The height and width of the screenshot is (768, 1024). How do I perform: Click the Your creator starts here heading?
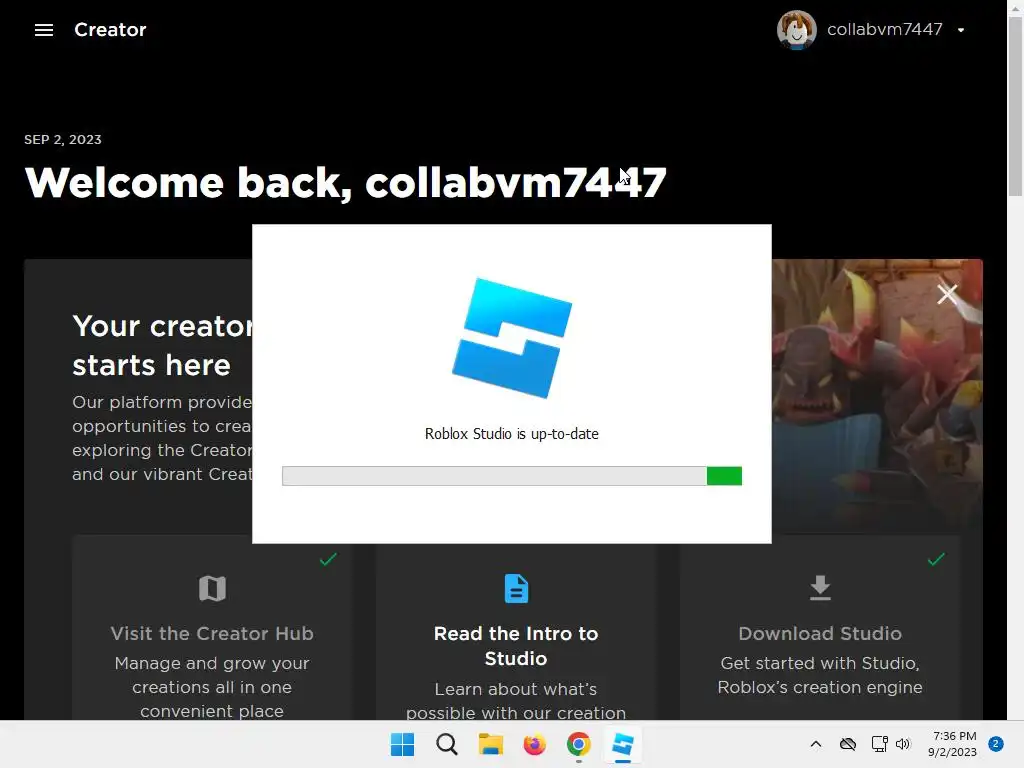163,345
